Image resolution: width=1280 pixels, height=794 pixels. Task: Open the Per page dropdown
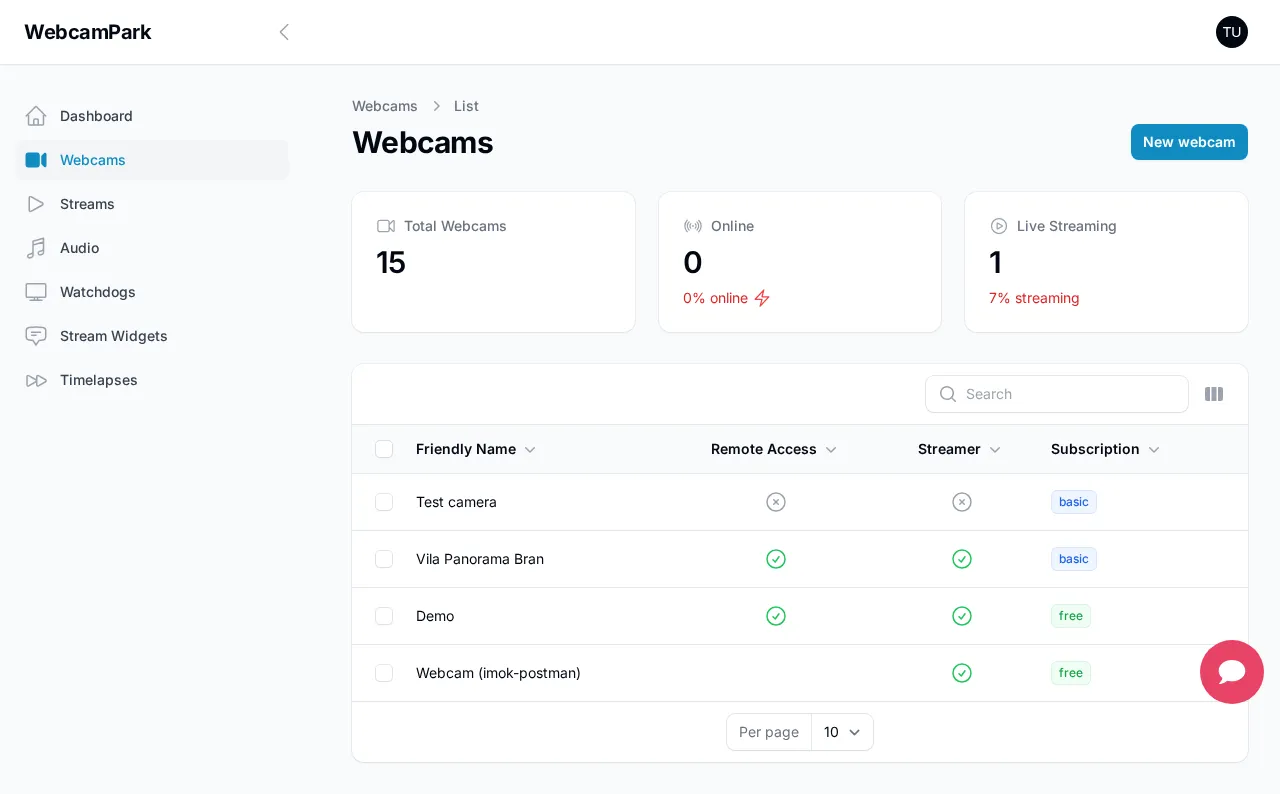point(841,732)
